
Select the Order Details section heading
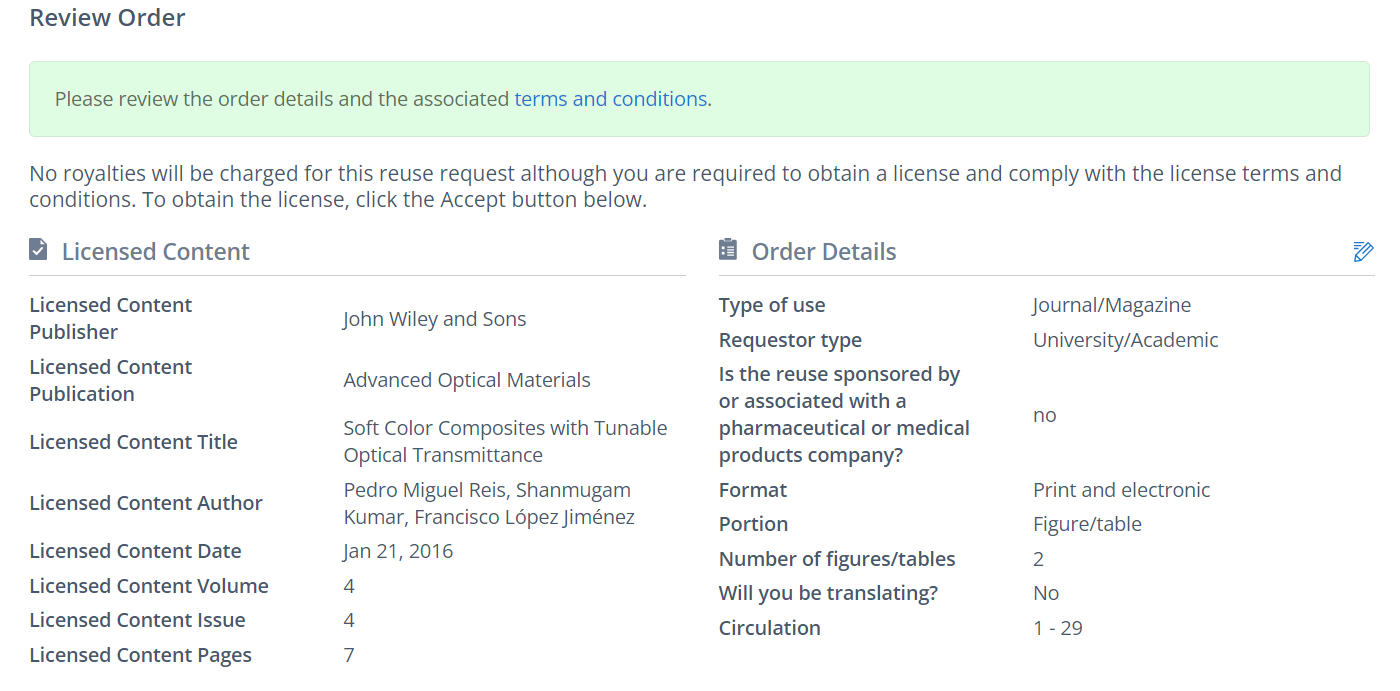(x=823, y=252)
